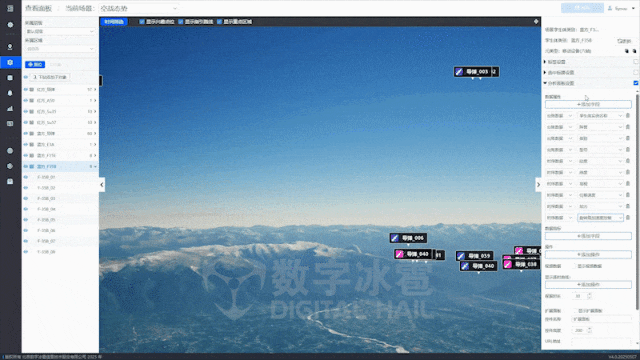Delete the 速度 field row with its trash icon
Screen dimensions: 640x360
coord(628,161)
